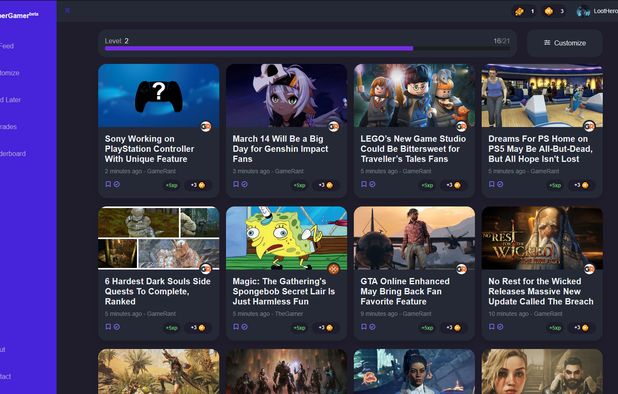Click the +5xp badge on the Sony card
Screen dimensions: 618x394
[x=171, y=185]
